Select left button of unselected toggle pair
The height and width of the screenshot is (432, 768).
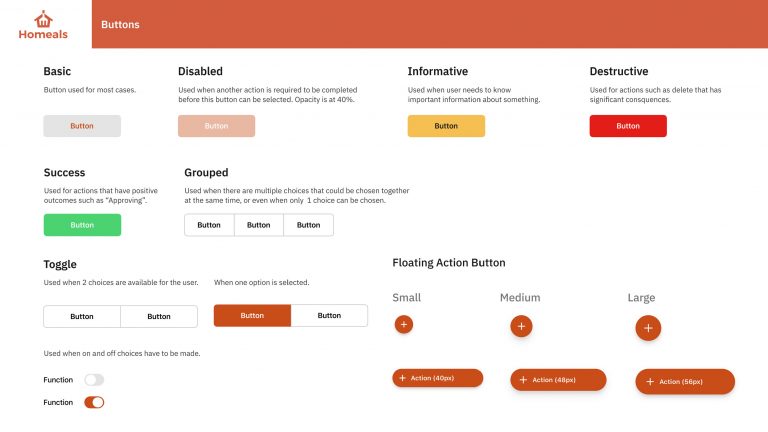point(82,316)
